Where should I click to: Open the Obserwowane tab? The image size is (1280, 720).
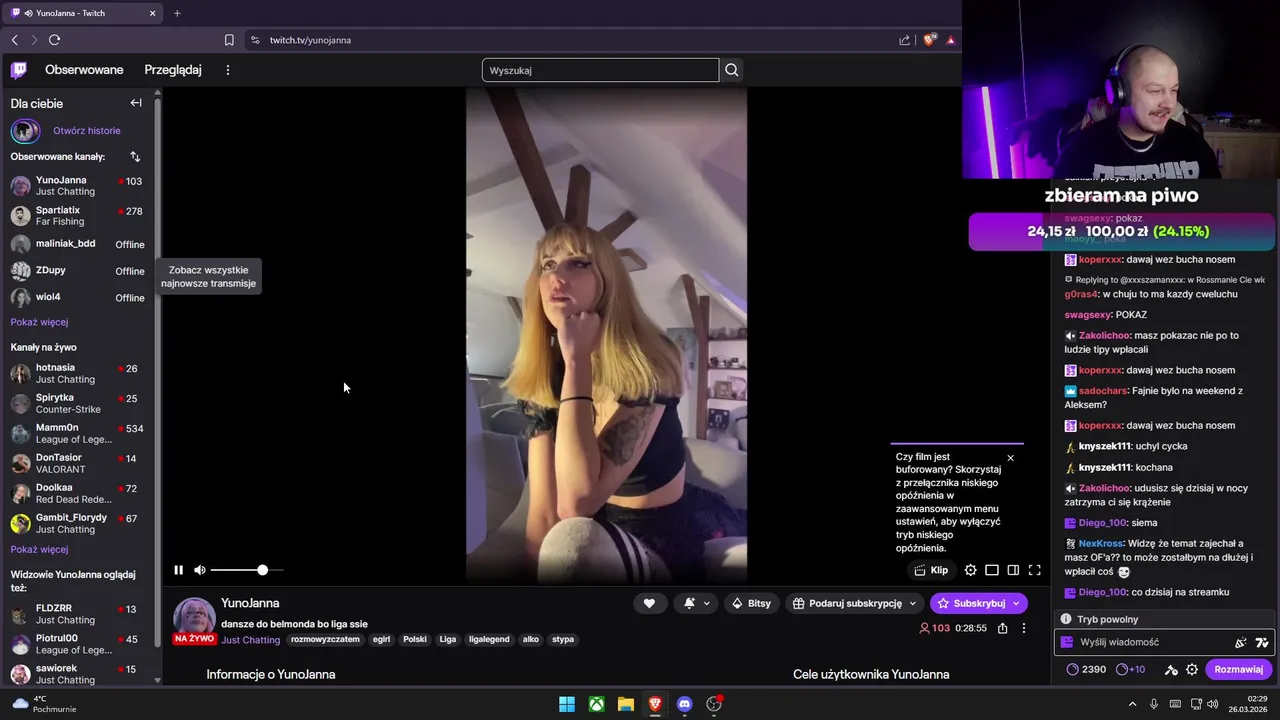click(x=84, y=70)
